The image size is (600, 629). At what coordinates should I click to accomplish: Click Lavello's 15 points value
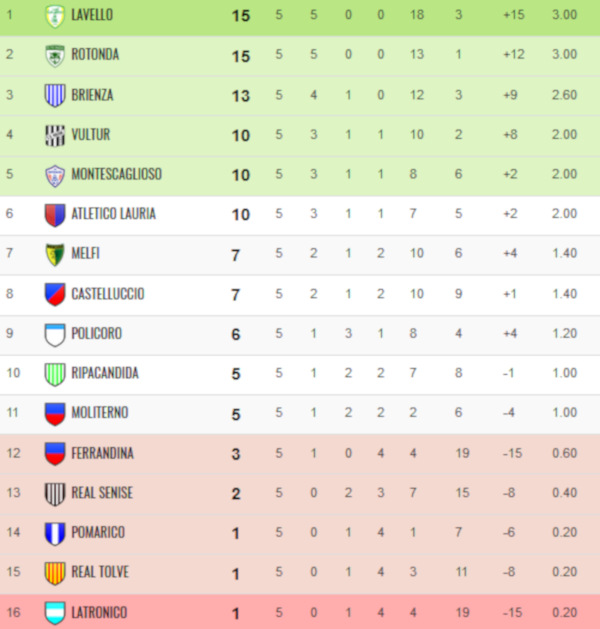(241, 16)
